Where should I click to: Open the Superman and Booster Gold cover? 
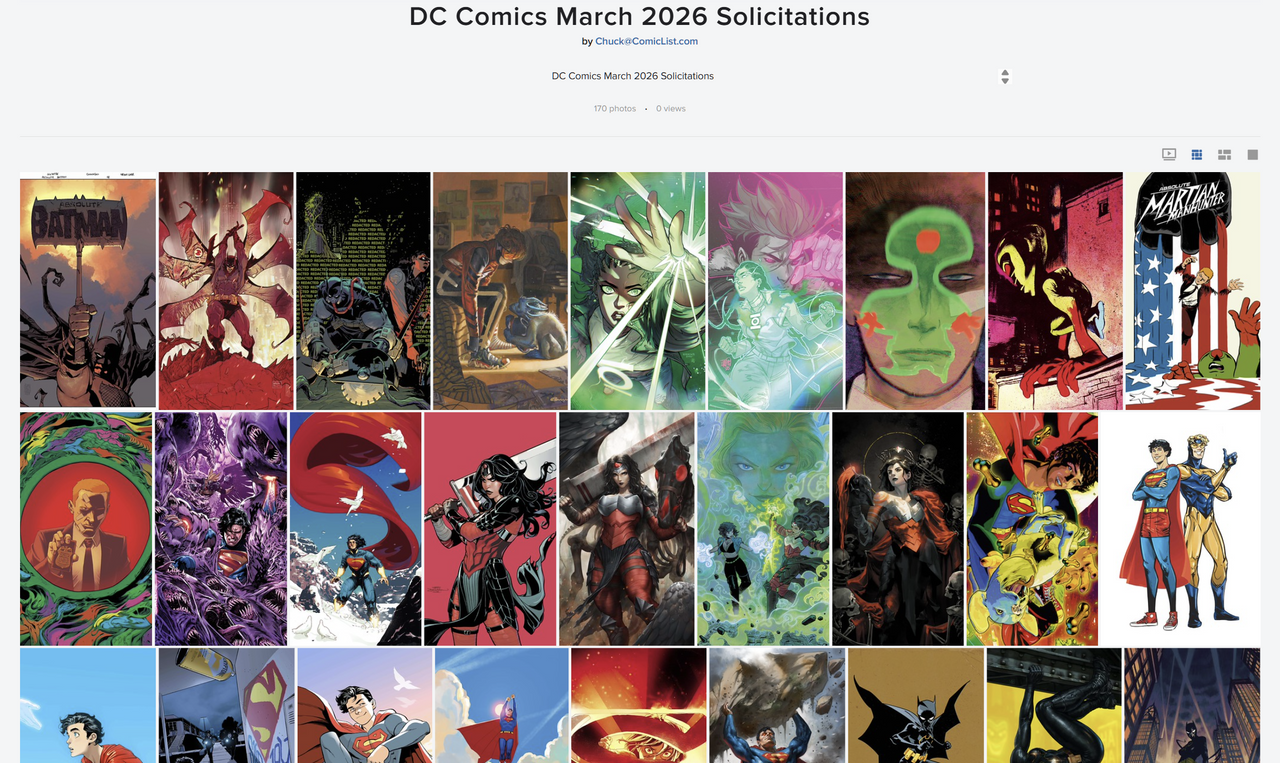(x=1180, y=529)
